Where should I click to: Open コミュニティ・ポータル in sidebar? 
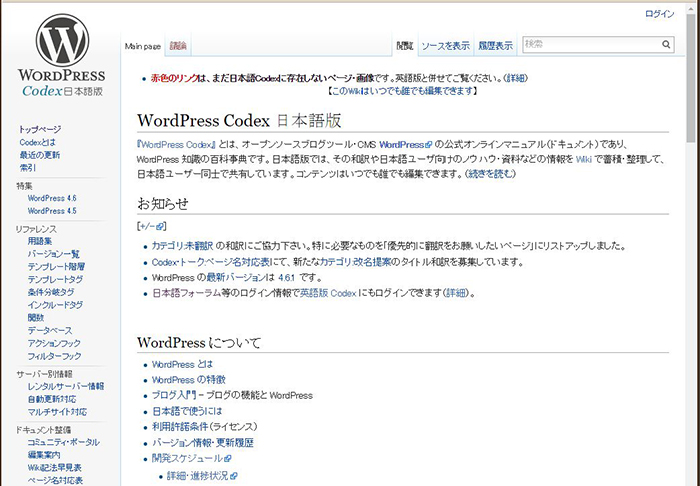tap(63, 442)
